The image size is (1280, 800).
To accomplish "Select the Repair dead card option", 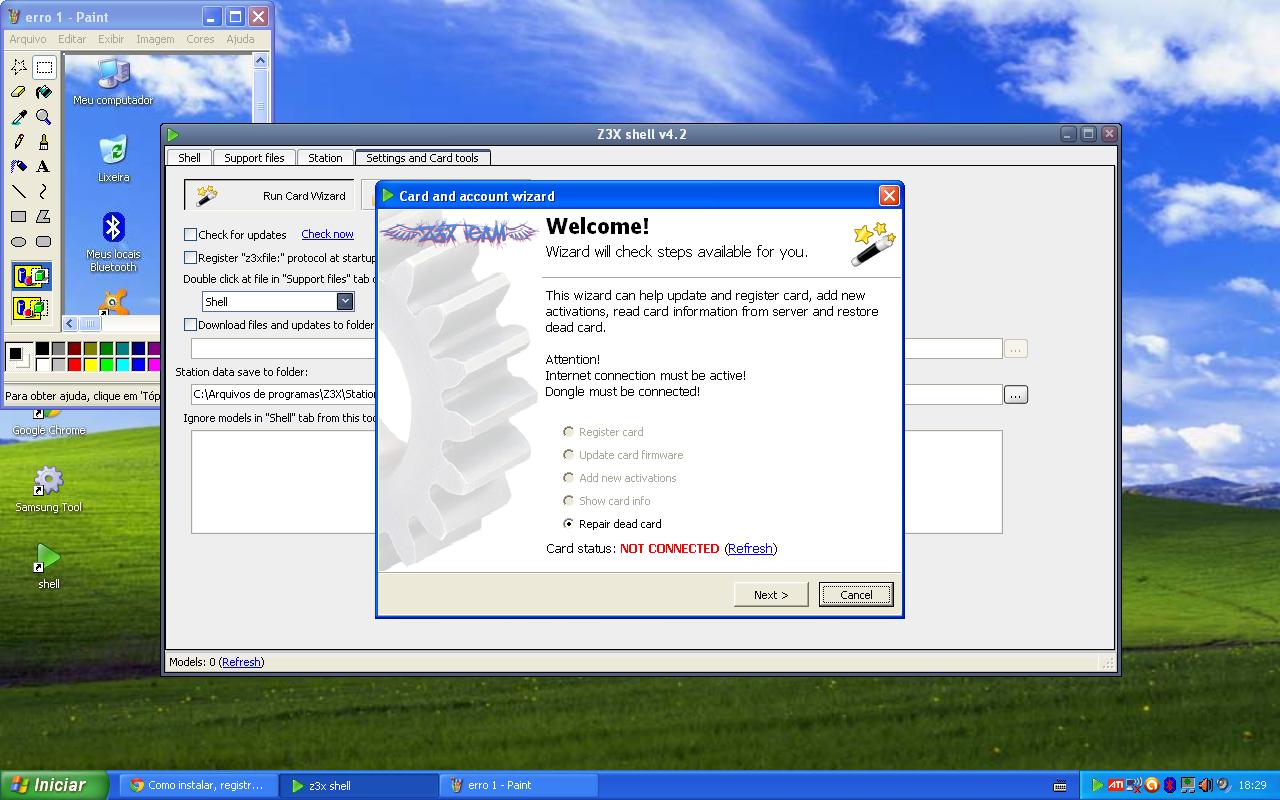I will coord(569,524).
